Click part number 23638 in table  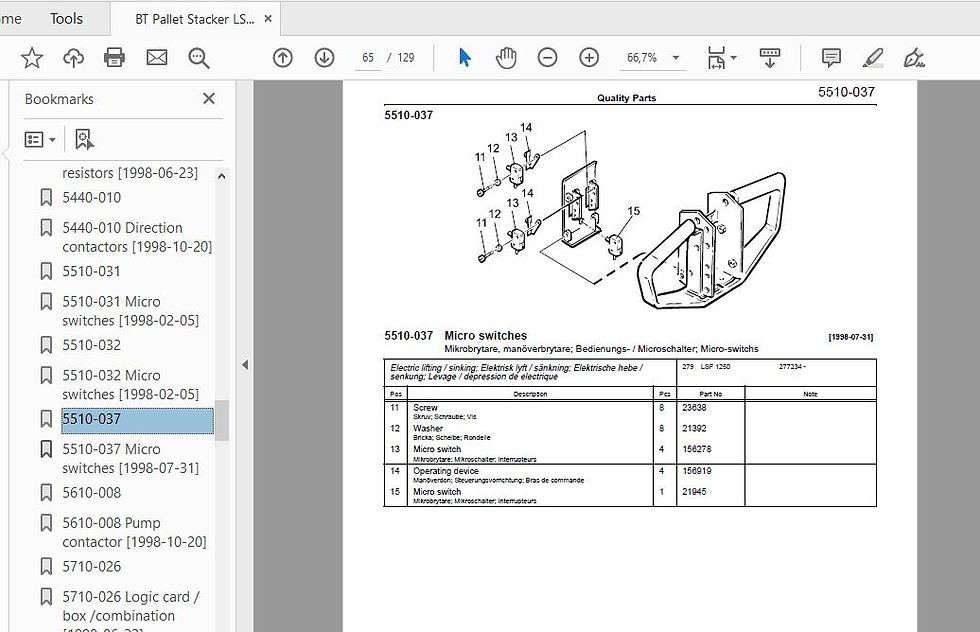[x=694, y=408]
